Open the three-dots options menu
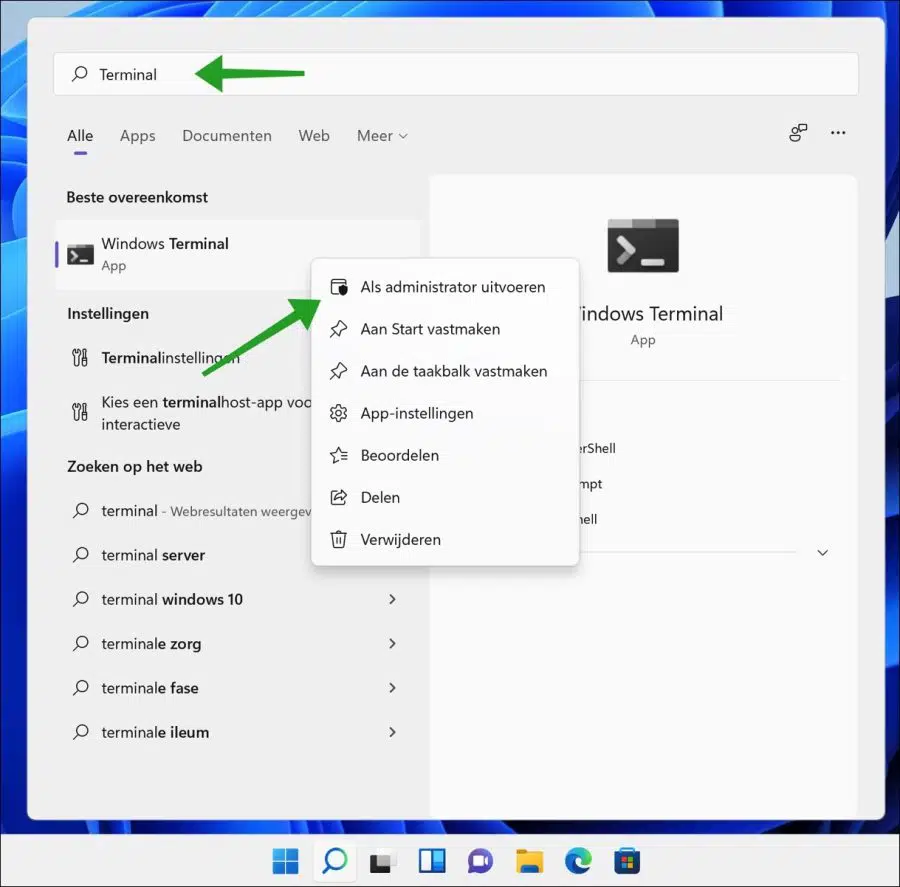The width and height of the screenshot is (900, 887). point(838,133)
